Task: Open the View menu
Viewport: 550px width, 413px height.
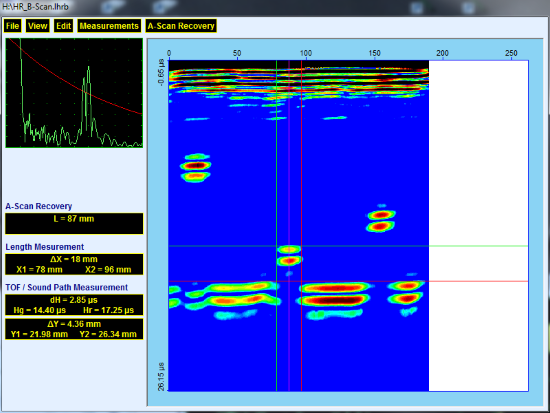Action: point(38,26)
